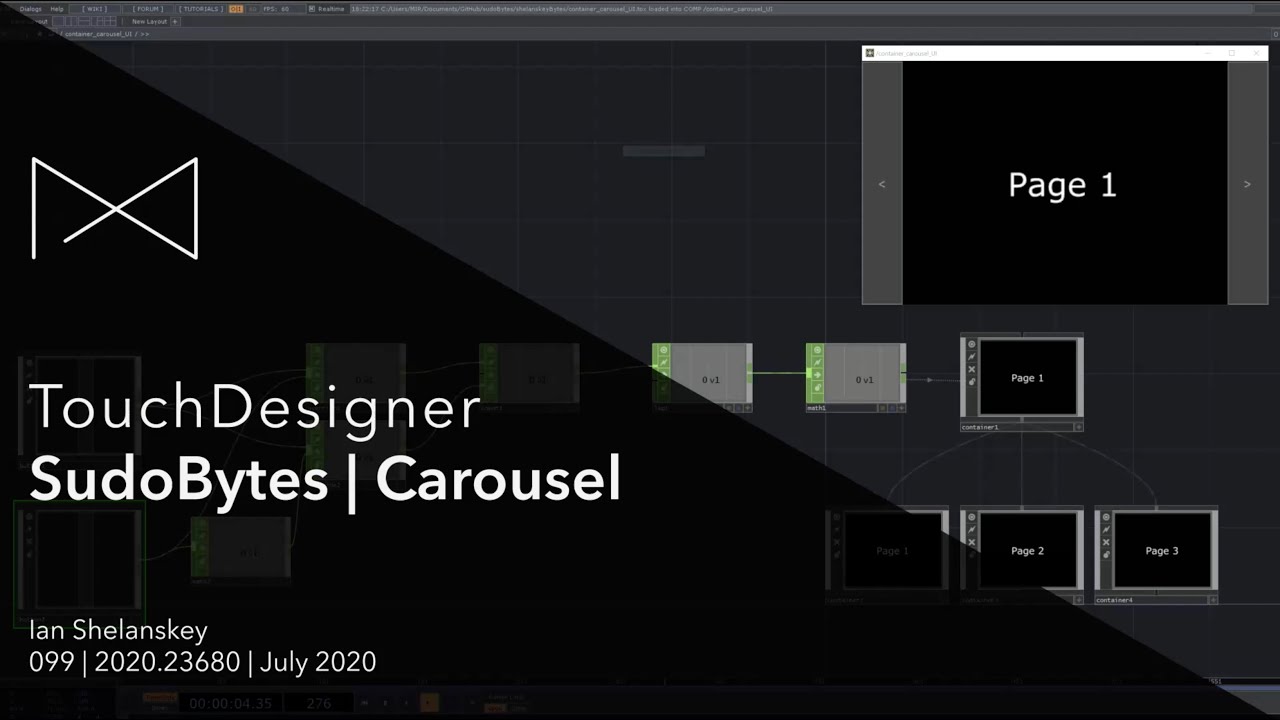This screenshot has width=1280, height=720.
Task: Click the New Layout button
Action: click(150, 21)
